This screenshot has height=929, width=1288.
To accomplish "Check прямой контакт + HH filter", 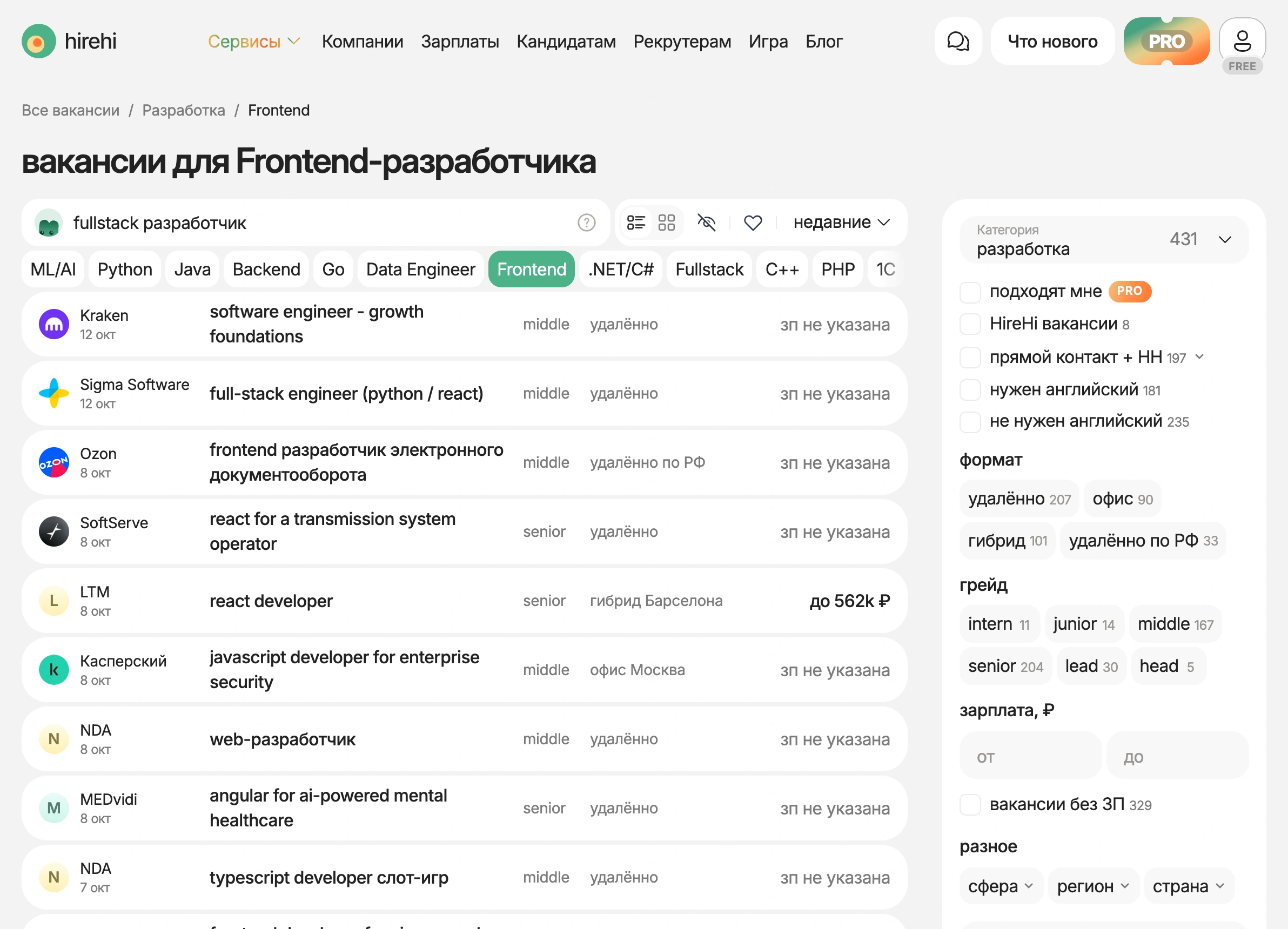I will tap(970, 358).
